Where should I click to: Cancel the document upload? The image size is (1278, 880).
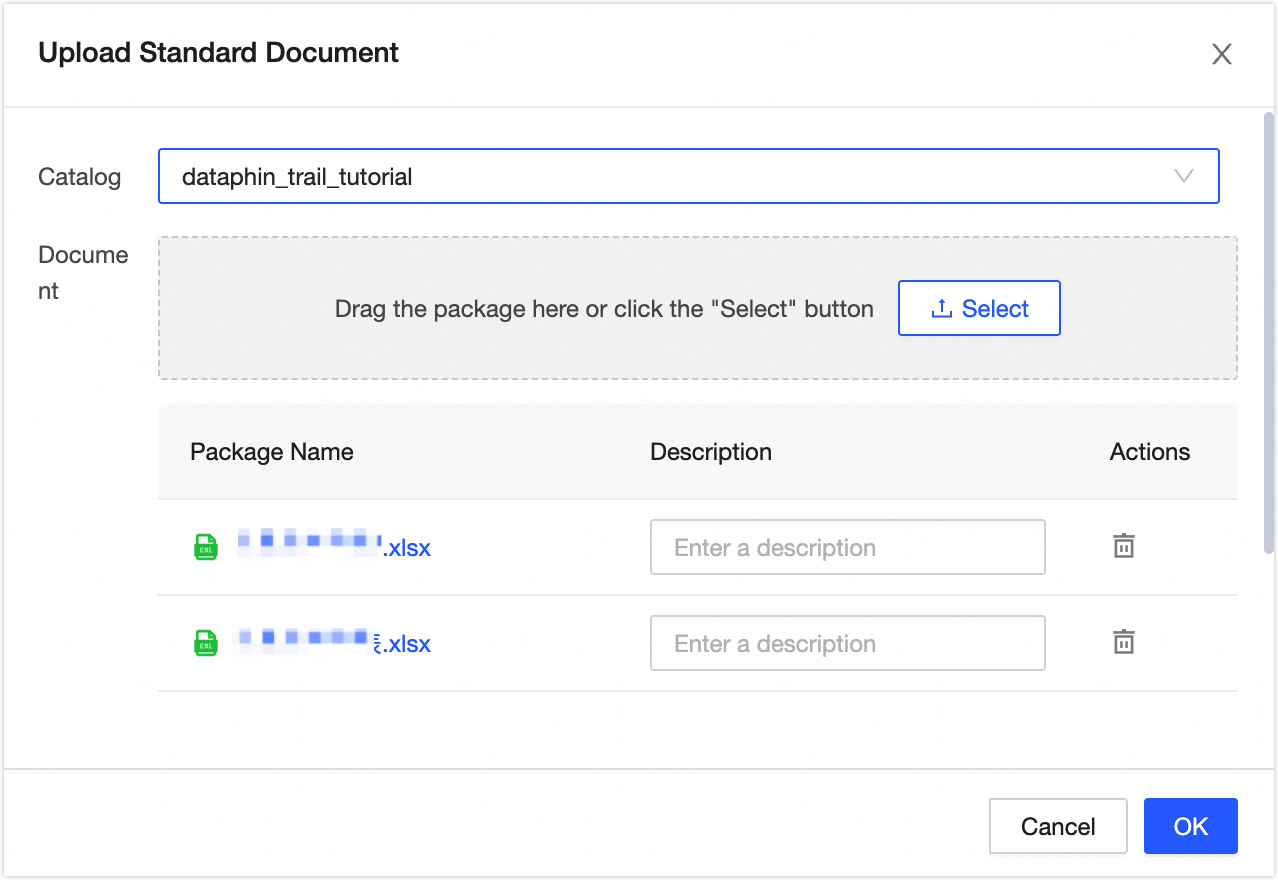[1057, 826]
